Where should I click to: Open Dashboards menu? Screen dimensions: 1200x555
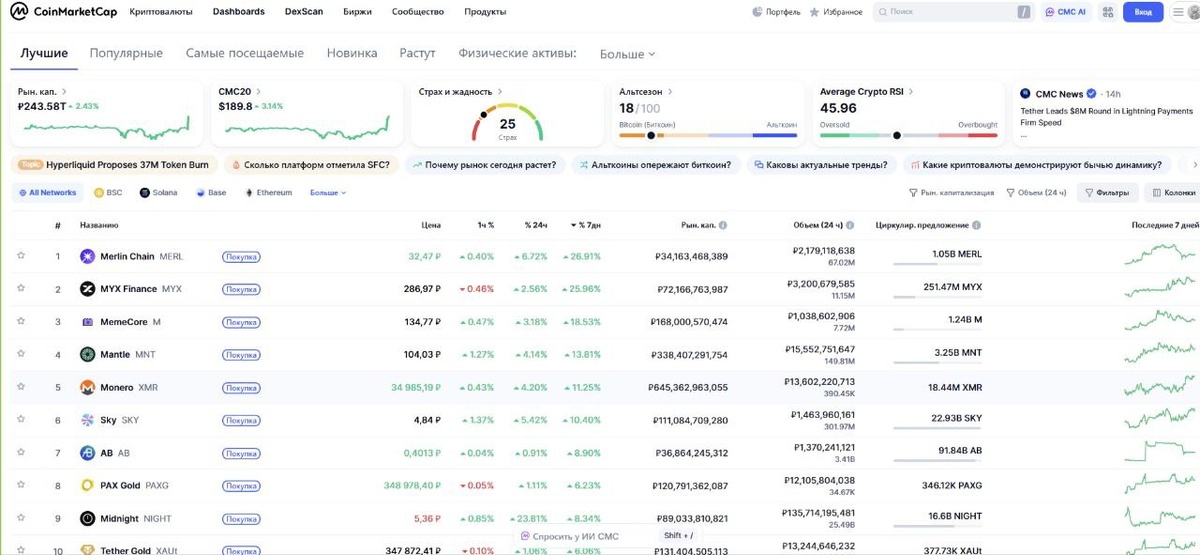click(x=239, y=12)
